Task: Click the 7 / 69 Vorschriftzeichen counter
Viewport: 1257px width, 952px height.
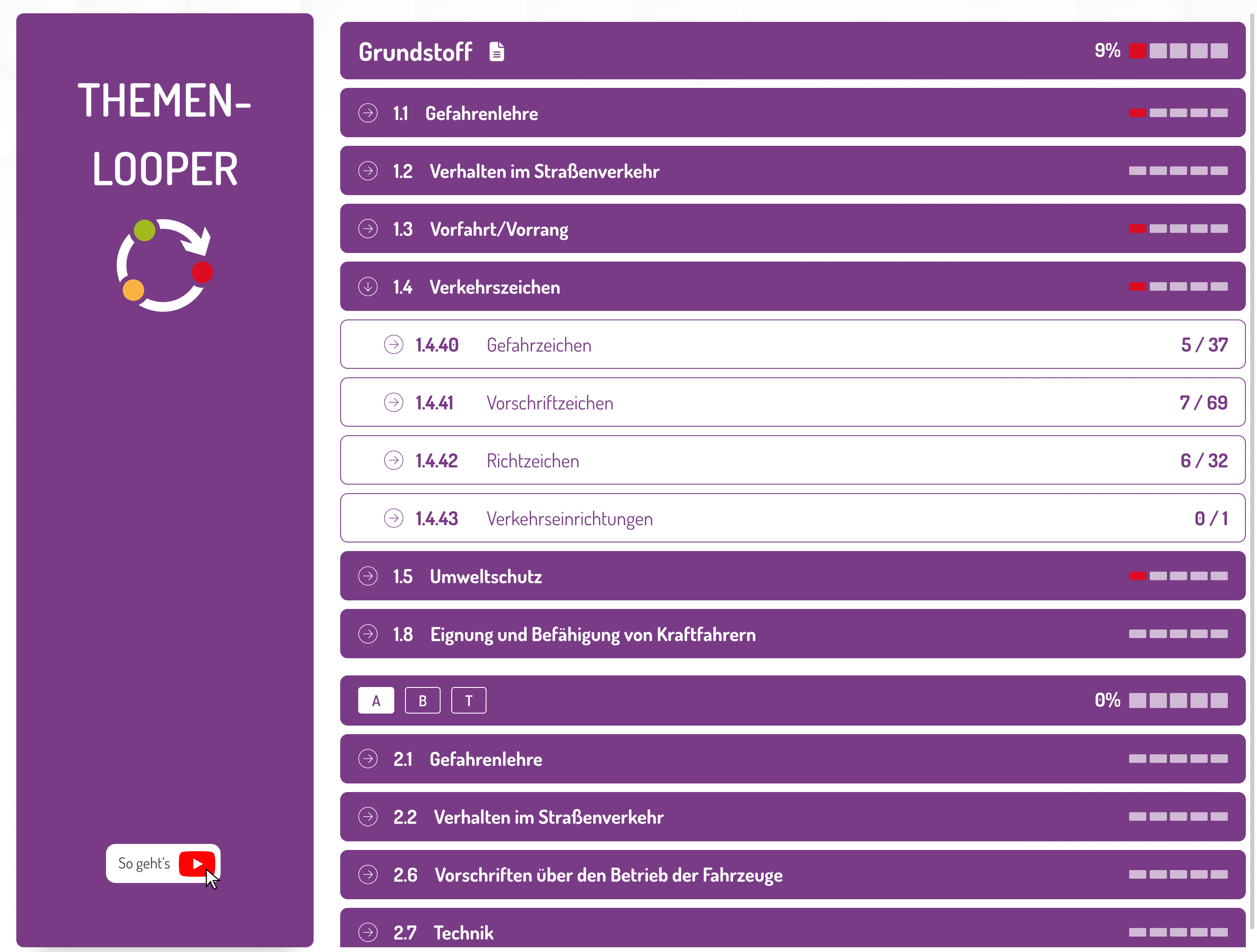Action: [x=1203, y=403]
